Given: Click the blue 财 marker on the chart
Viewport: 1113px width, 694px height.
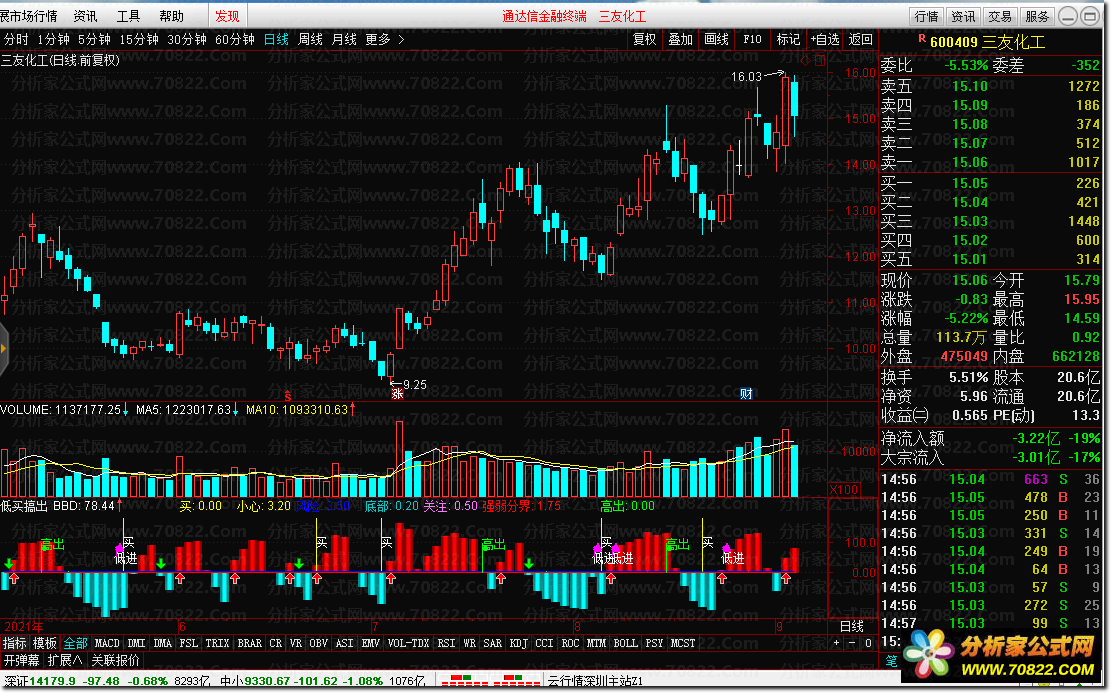Looking at the screenshot, I should click(746, 394).
